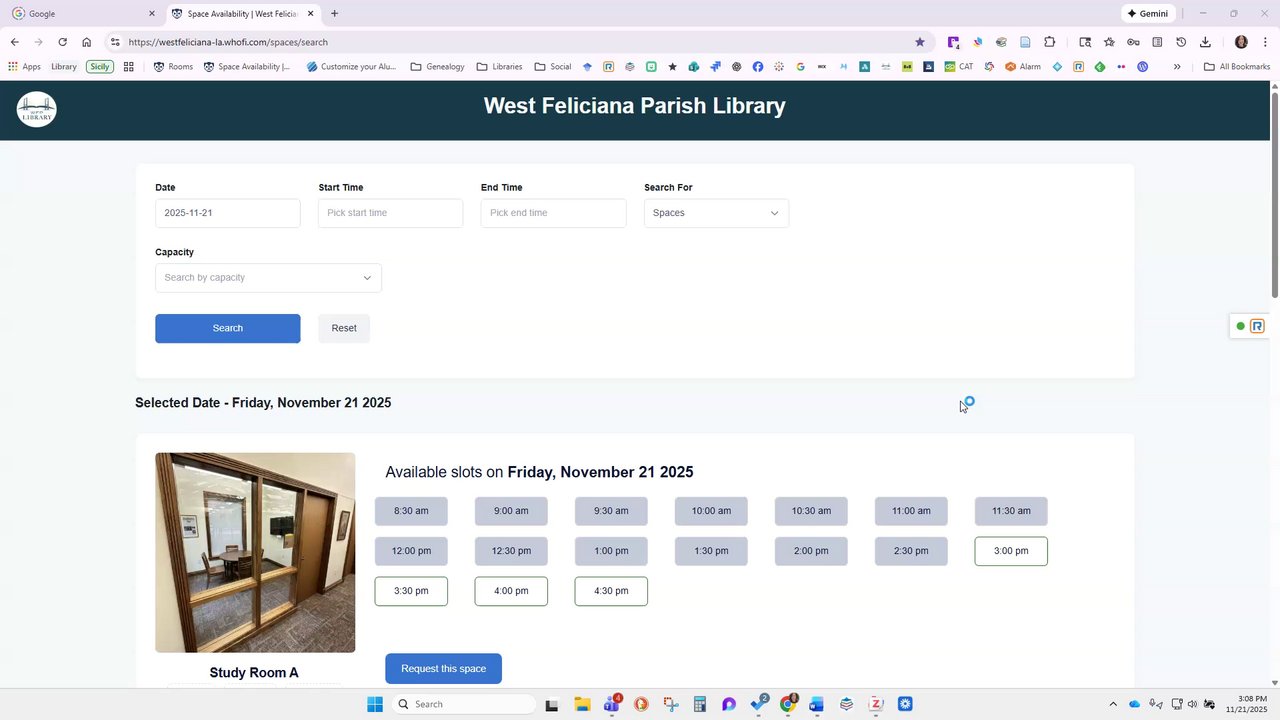Click Request this space button

click(443, 669)
